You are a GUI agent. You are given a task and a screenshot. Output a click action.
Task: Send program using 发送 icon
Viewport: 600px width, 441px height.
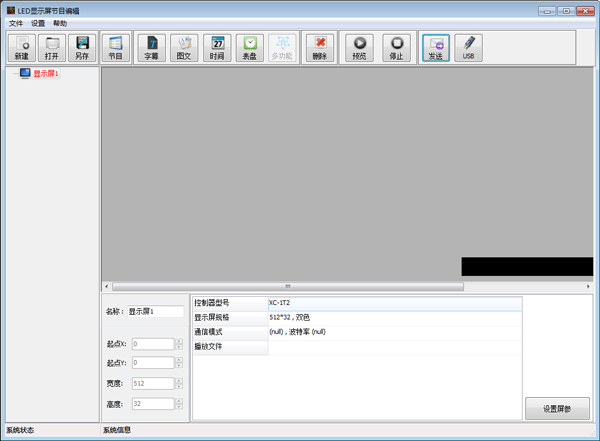[x=435, y=47]
